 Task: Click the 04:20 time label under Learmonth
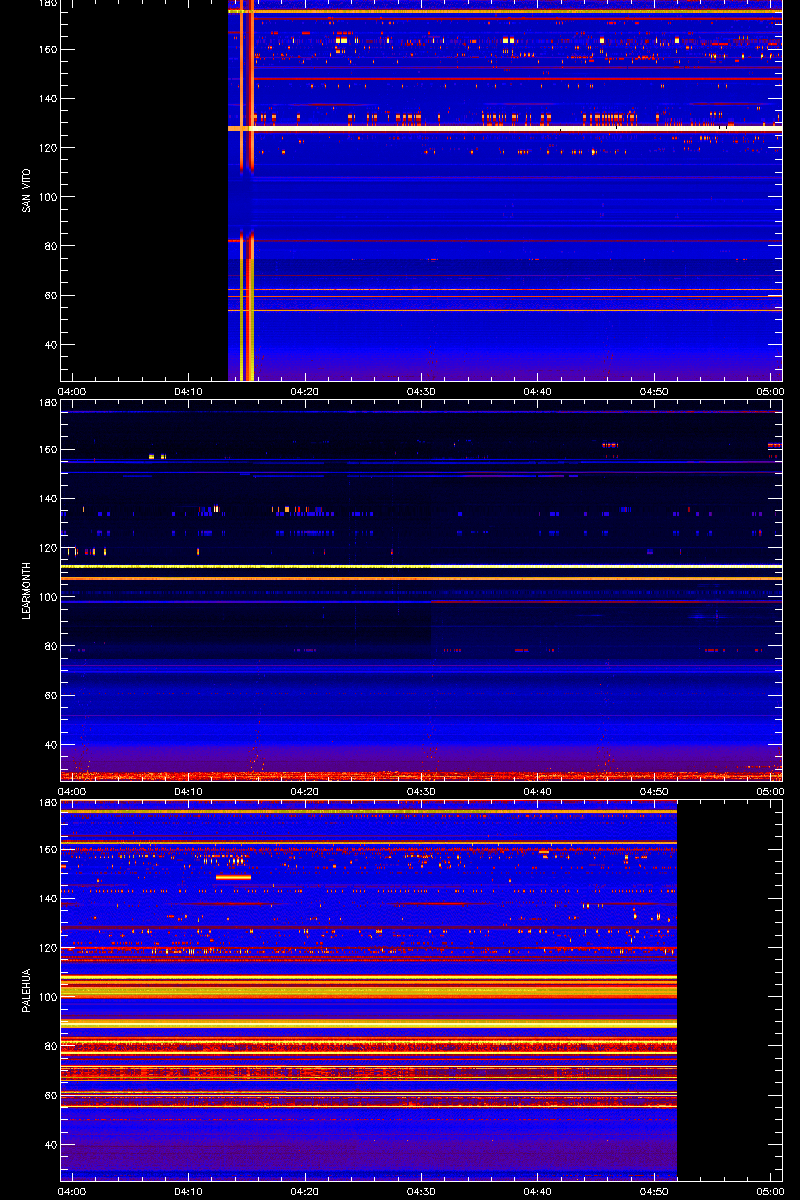[306, 792]
